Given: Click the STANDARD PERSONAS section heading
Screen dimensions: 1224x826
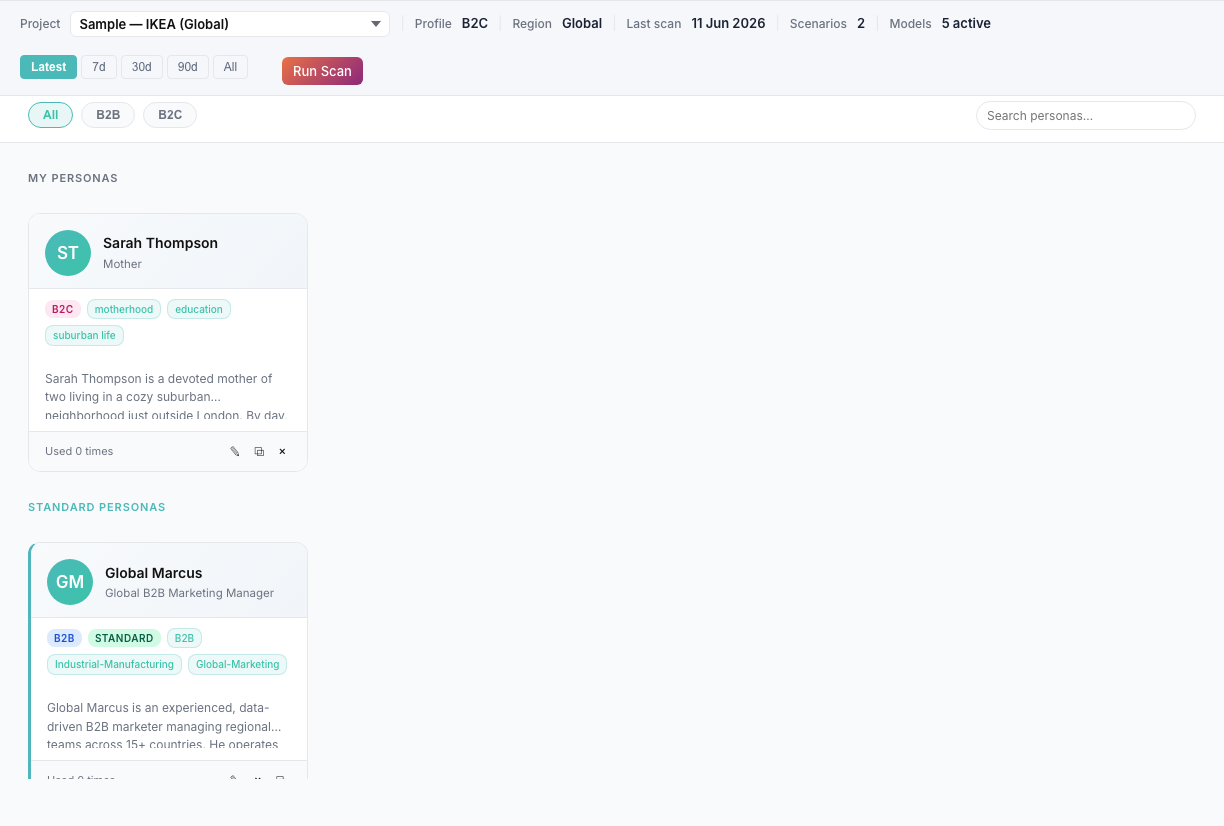Looking at the screenshot, I should point(97,507).
